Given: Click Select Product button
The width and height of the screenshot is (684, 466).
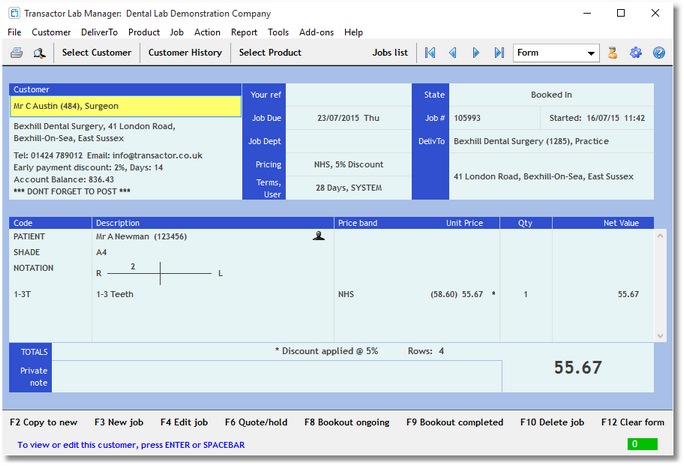Looking at the screenshot, I should point(270,53).
